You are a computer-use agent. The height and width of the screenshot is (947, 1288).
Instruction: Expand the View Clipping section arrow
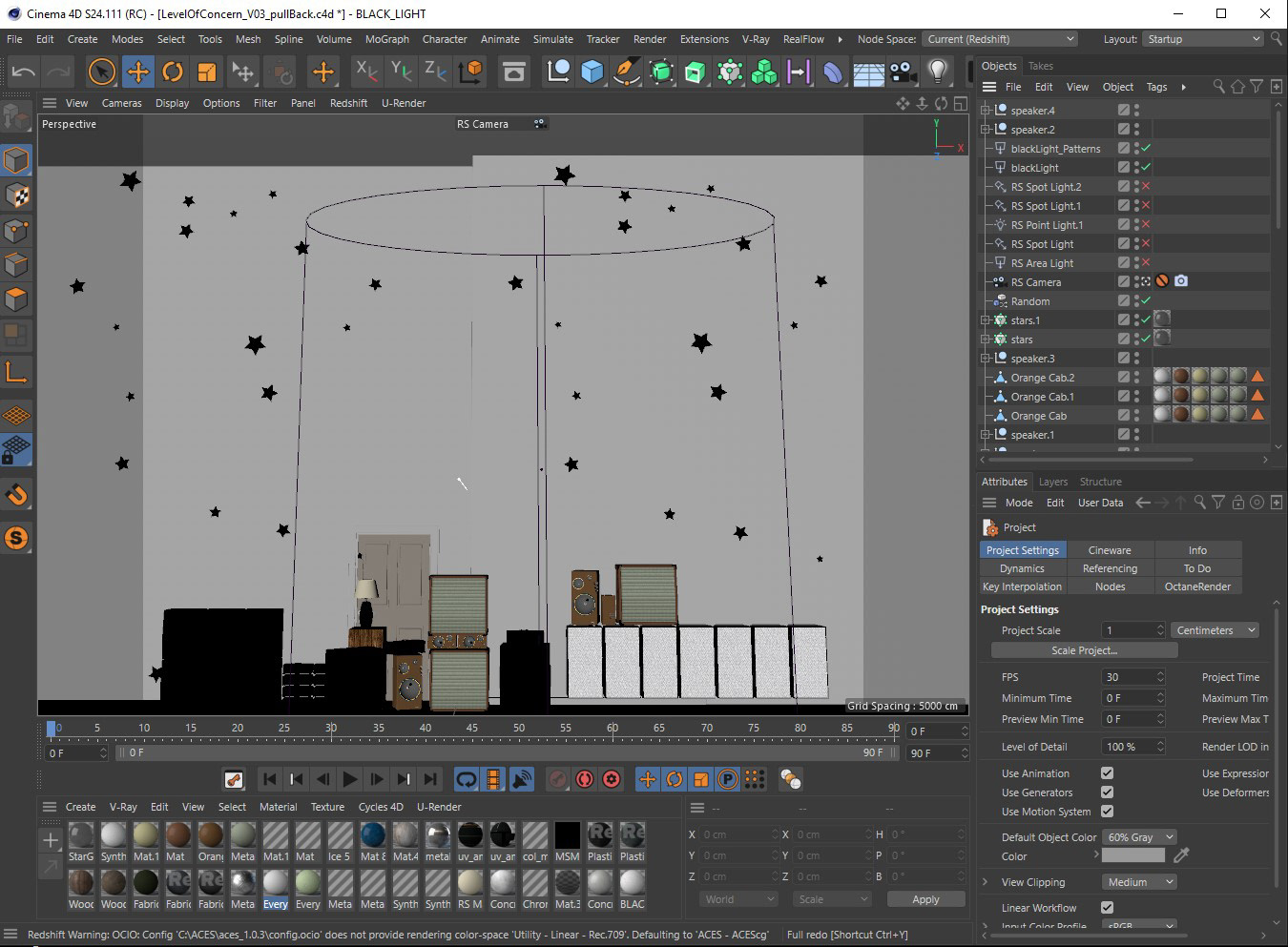coord(986,882)
